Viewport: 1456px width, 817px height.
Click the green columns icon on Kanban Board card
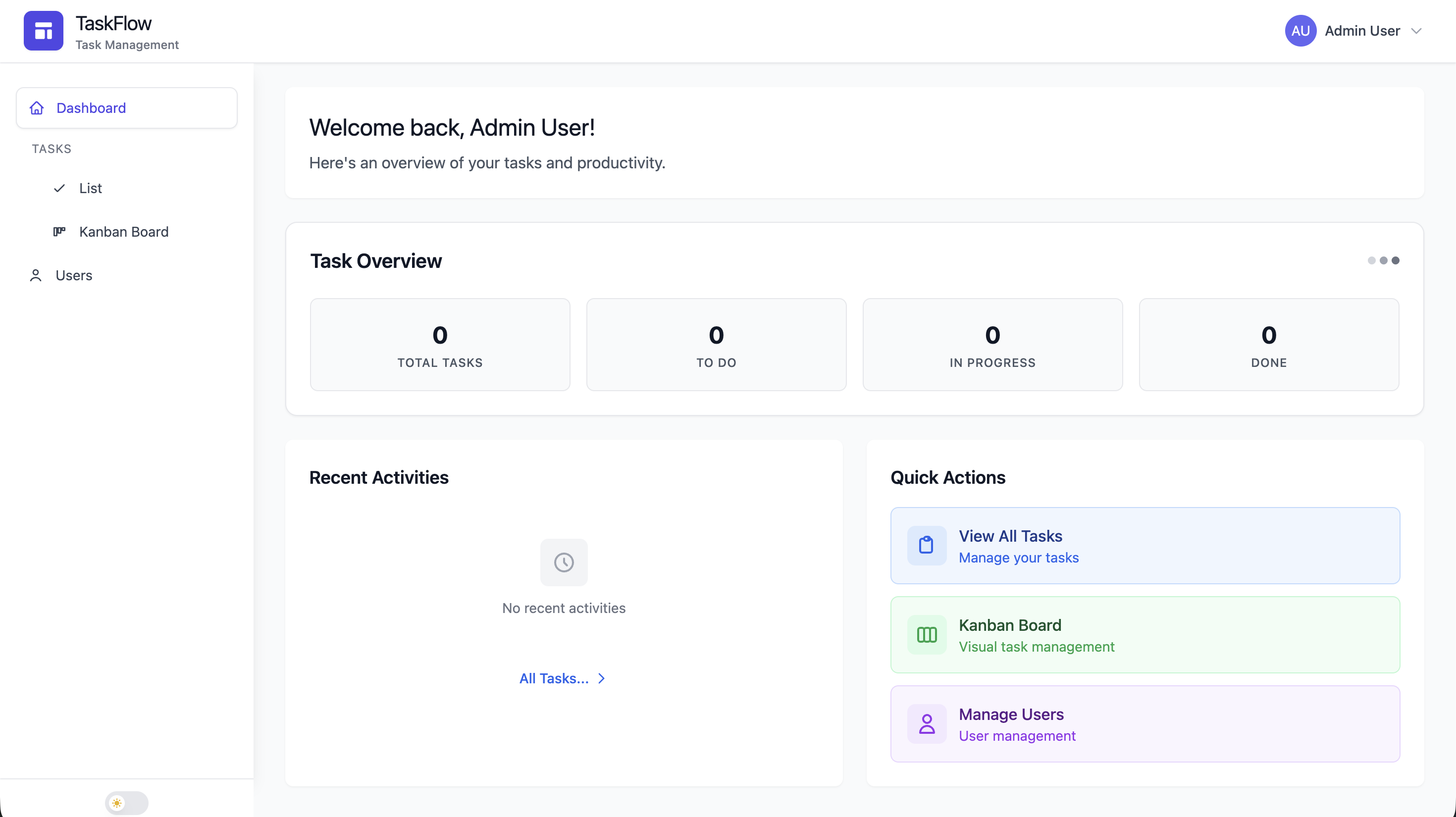pyautogui.click(x=927, y=634)
